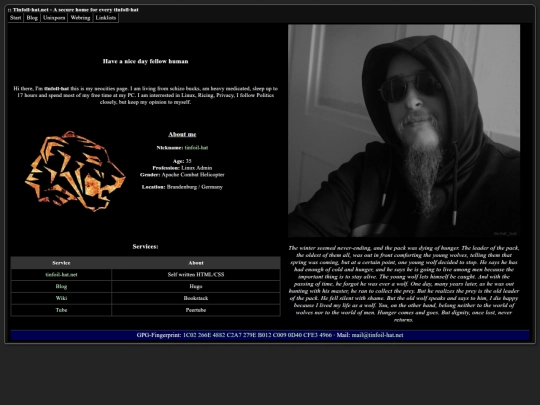
Task: Click the 'Service' table column header
Action: tap(61, 263)
